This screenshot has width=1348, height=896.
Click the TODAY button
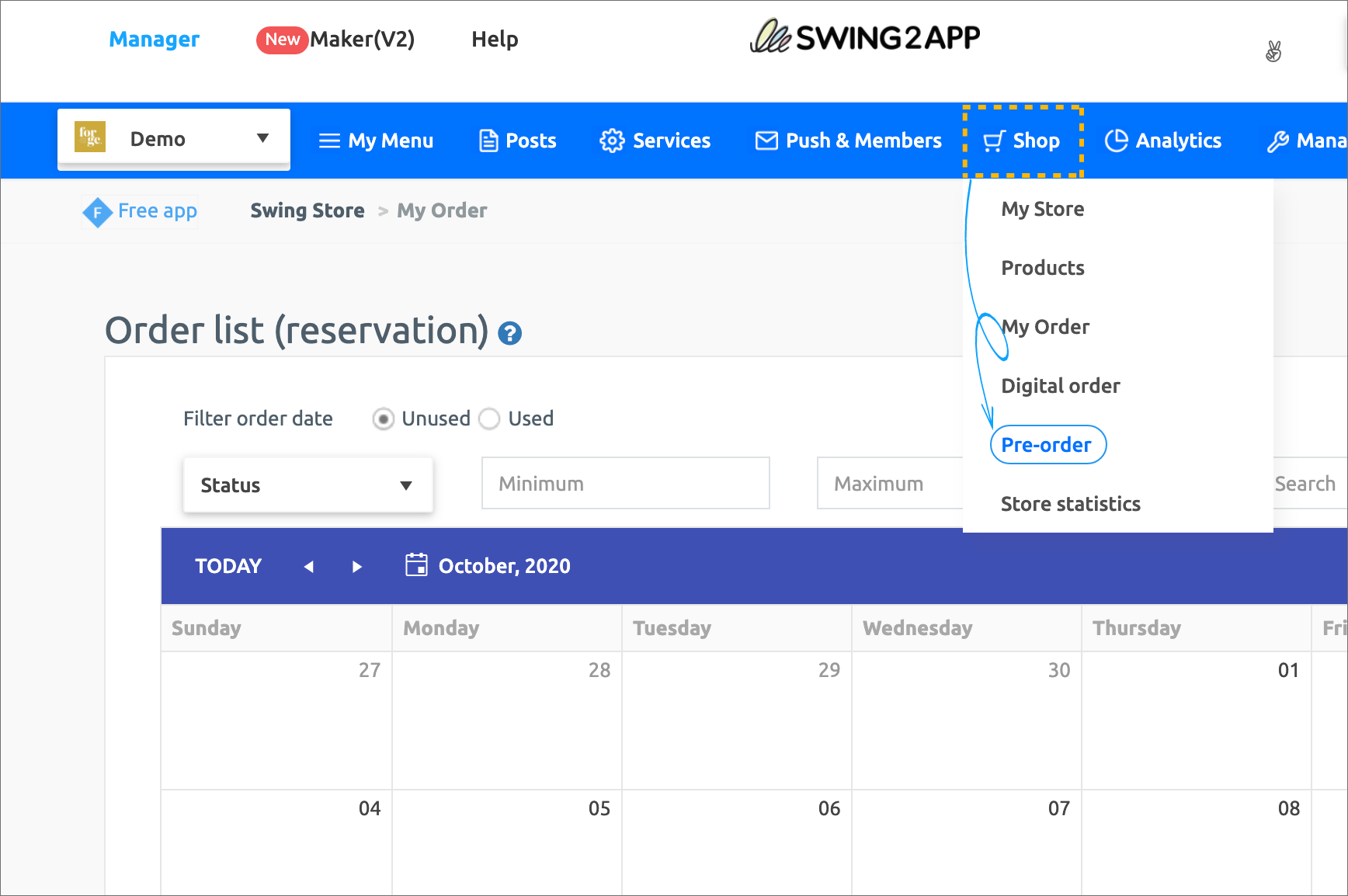click(x=228, y=566)
